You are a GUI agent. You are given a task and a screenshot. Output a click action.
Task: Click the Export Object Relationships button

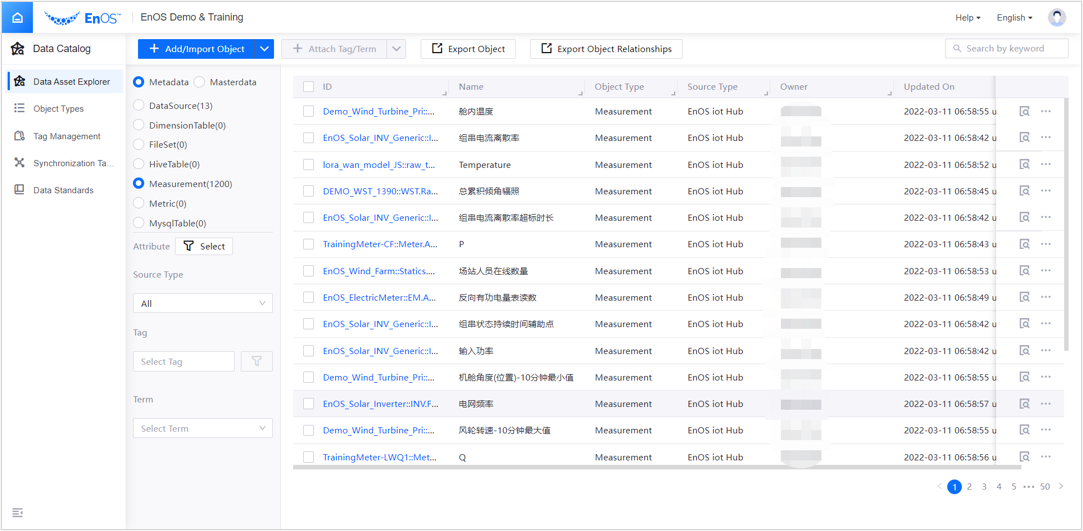[606, 48]
